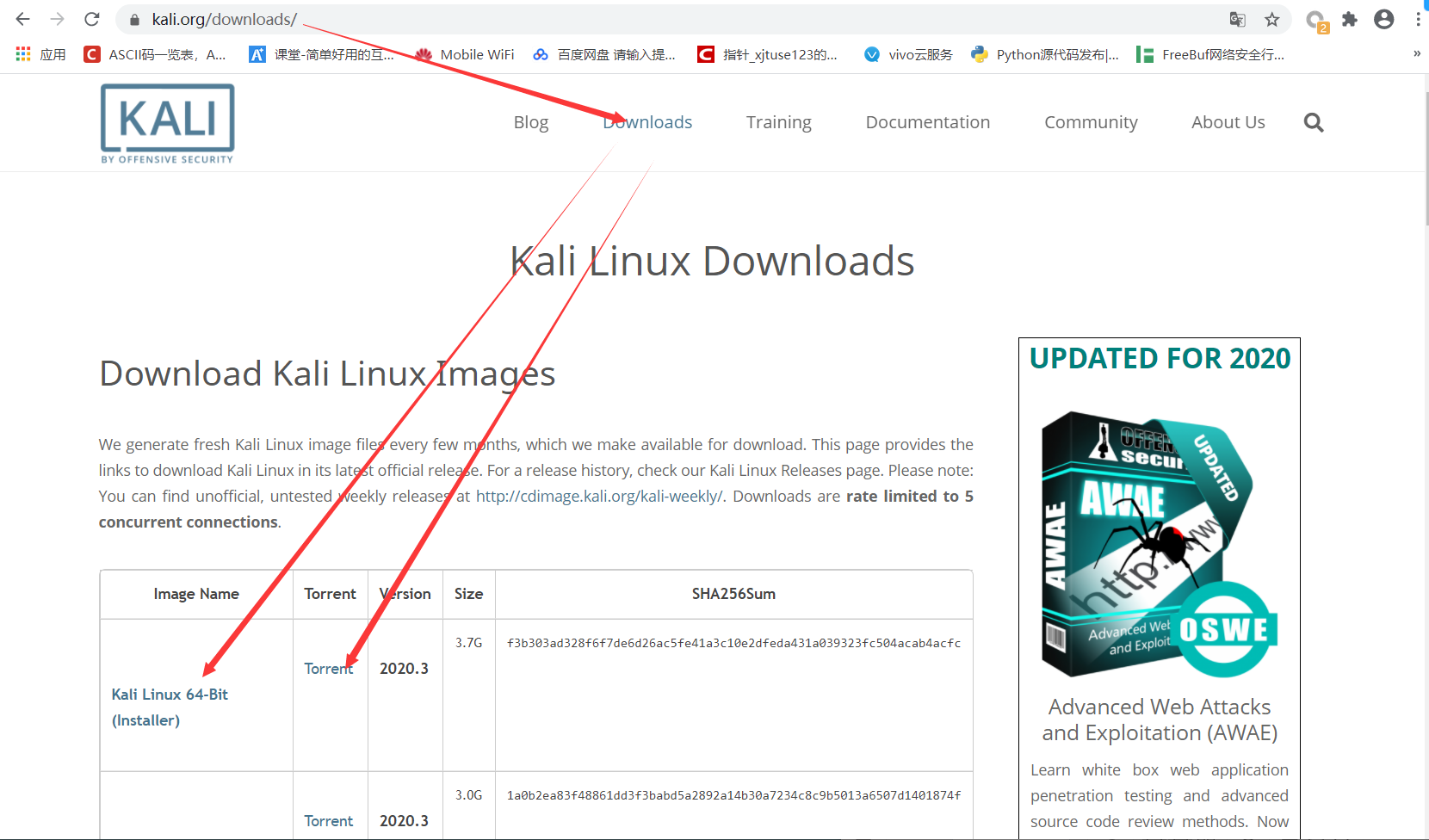Viewport: 1429px width, 840px height.
Task: Open site search magnifier icon
Action: (1314, 122)
